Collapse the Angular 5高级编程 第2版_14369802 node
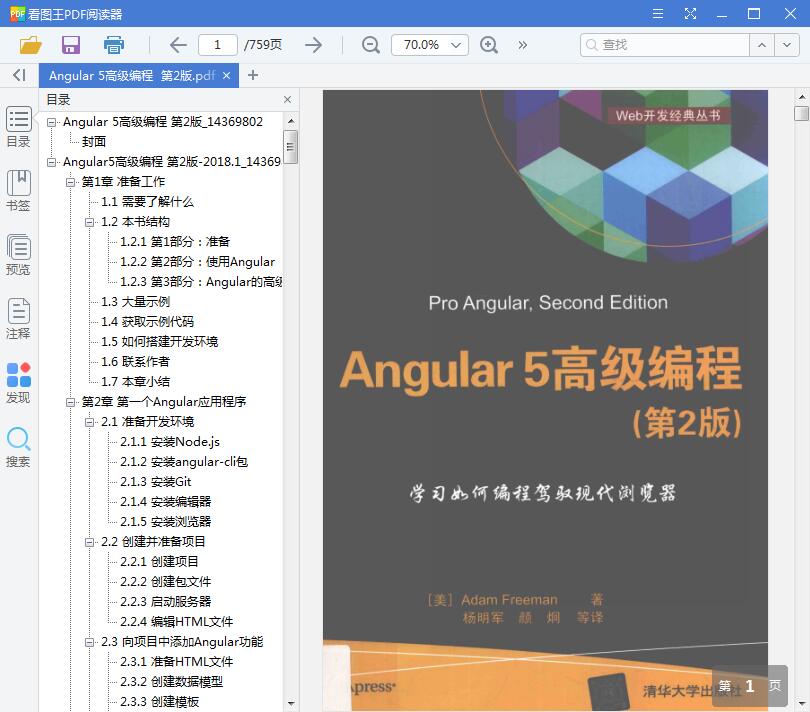 pos(51,122)
